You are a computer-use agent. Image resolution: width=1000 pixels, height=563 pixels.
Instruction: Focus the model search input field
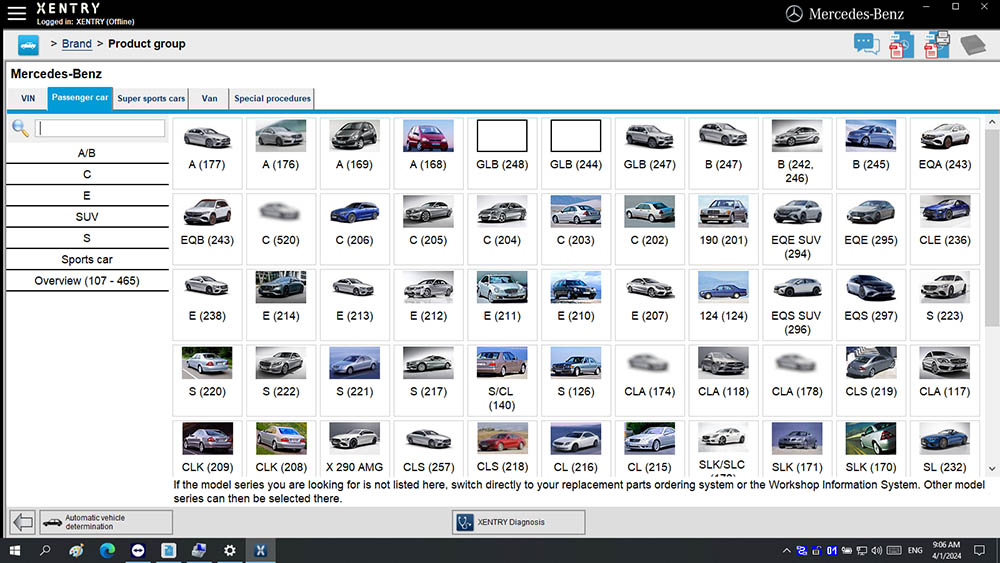pos(100,128)
